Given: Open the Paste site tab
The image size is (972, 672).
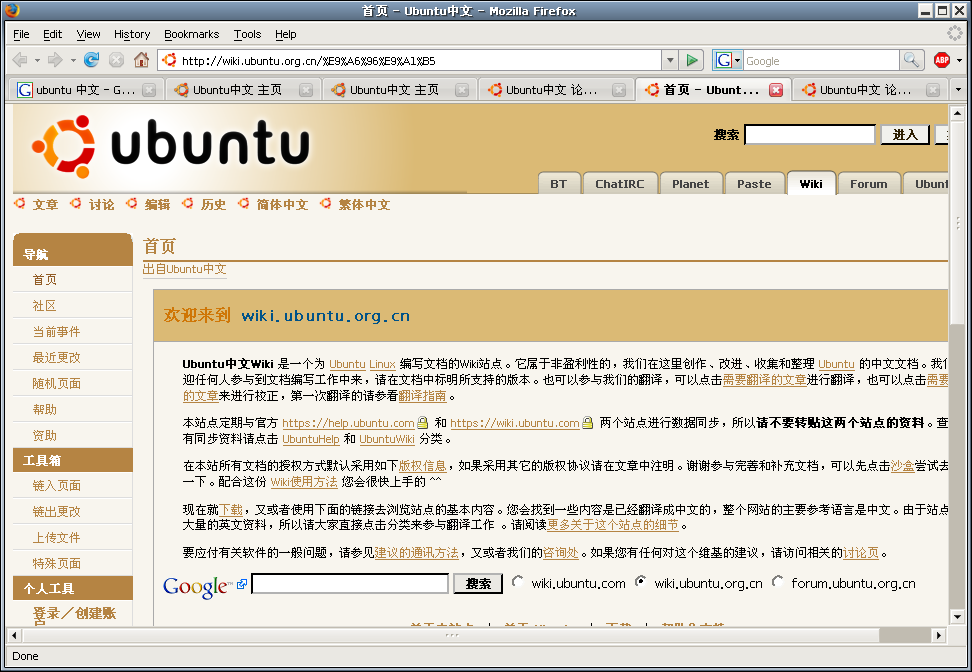Looking at the screenshot, I should point(754,183).
